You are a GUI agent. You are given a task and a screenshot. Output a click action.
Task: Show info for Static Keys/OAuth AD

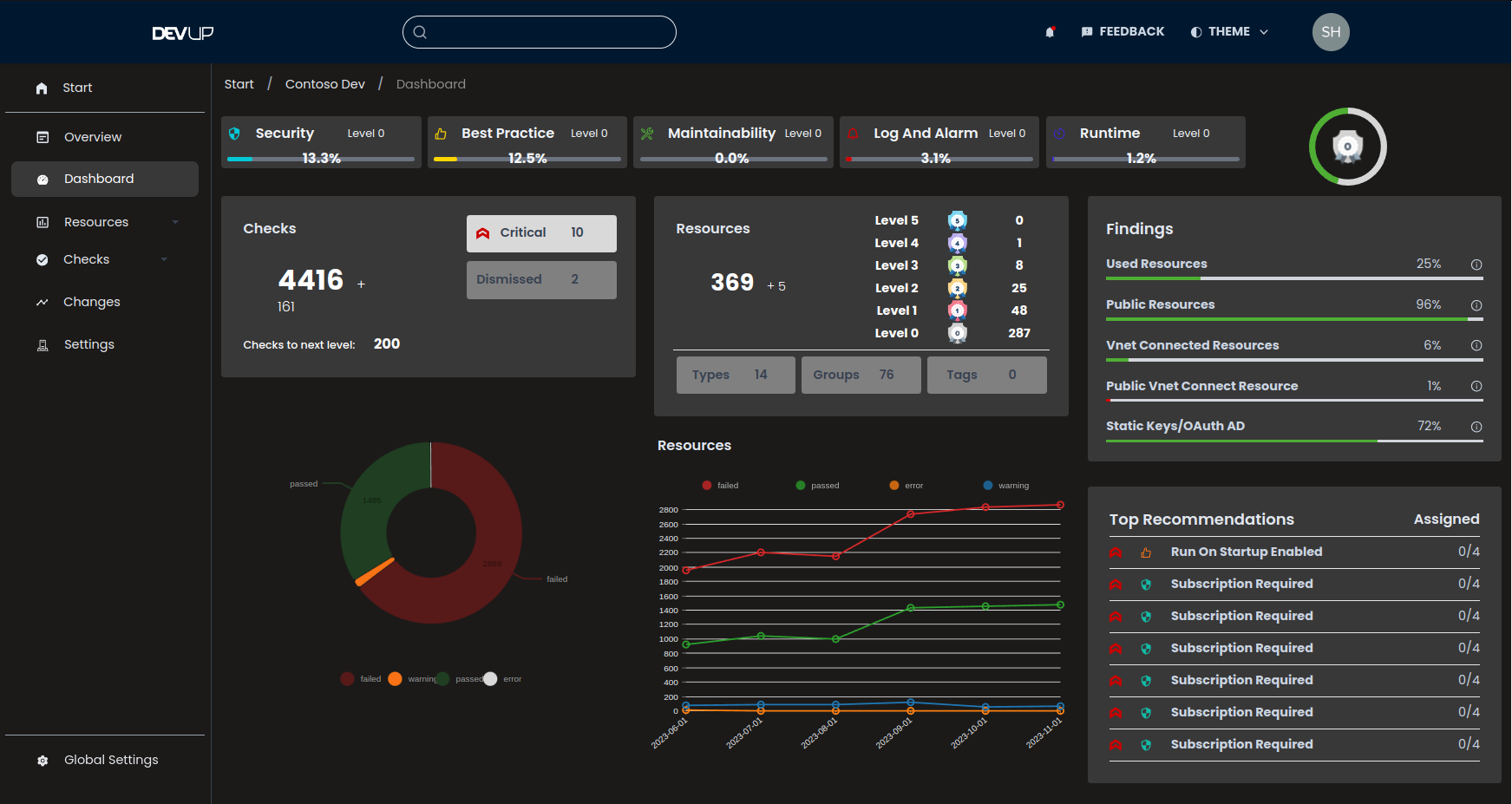[x=1476, y=427]
